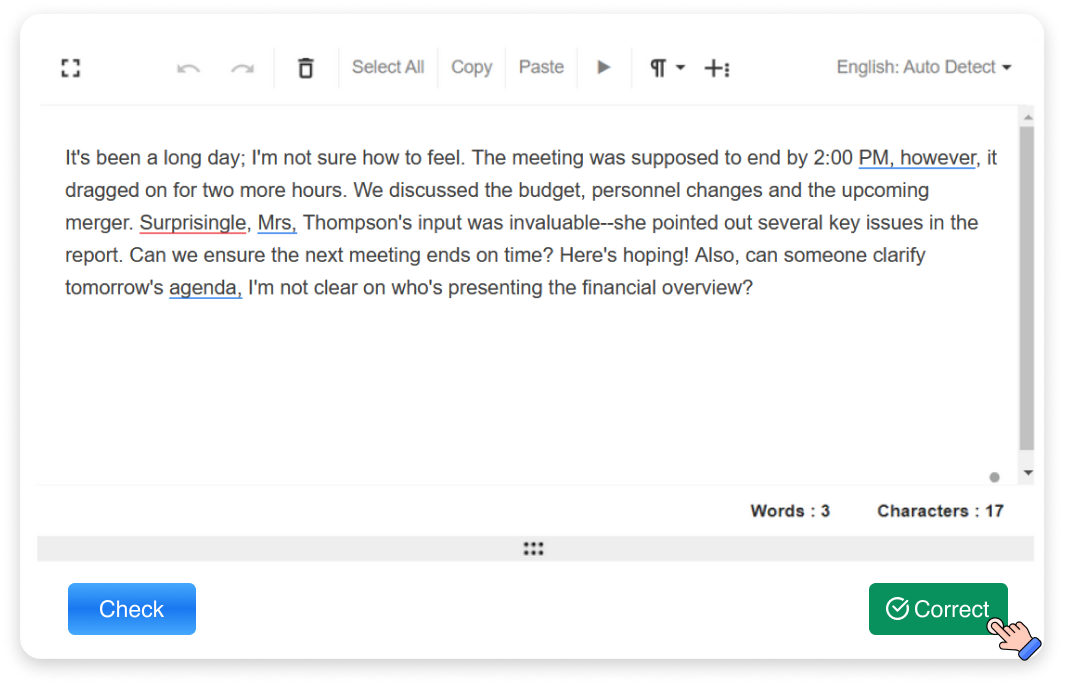Image resolution: width=1065 pixels, height=685 pixels.
Task: Click the underlined word Surprisingle
Action: point(193,222)
